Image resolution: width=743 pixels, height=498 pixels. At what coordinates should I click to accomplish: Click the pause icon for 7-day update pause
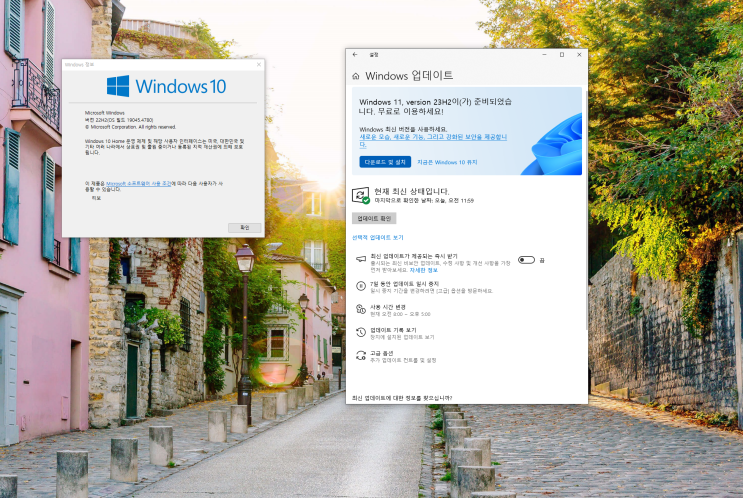pos(361,286)
